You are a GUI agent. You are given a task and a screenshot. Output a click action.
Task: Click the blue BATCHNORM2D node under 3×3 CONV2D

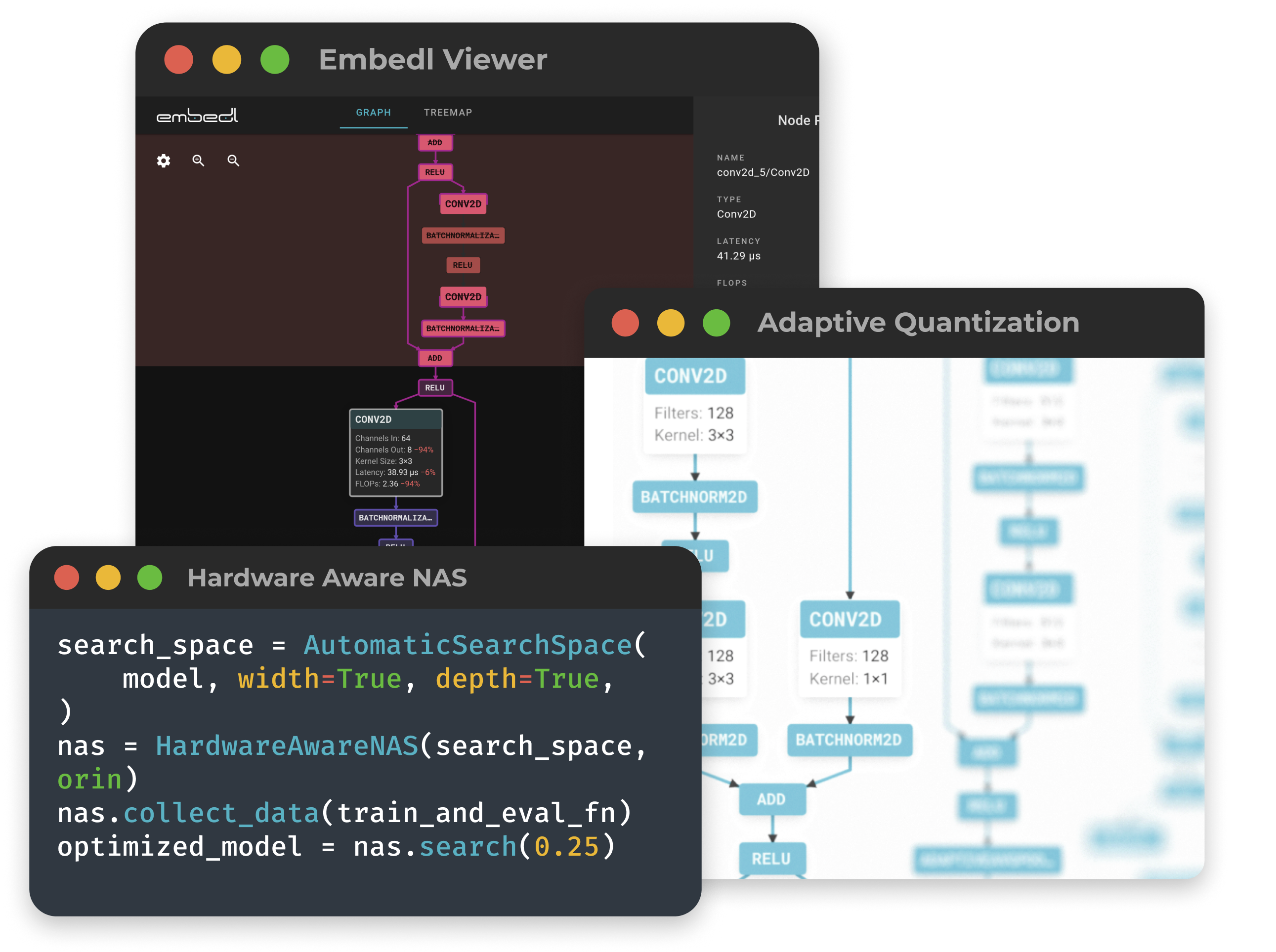[x=694, y=497]
